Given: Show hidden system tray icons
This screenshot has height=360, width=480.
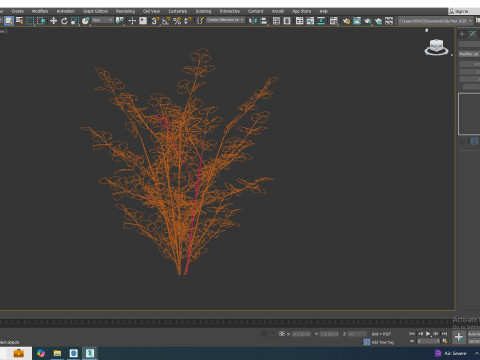Looking at the screenshot, I should click(x=477, y=353).
